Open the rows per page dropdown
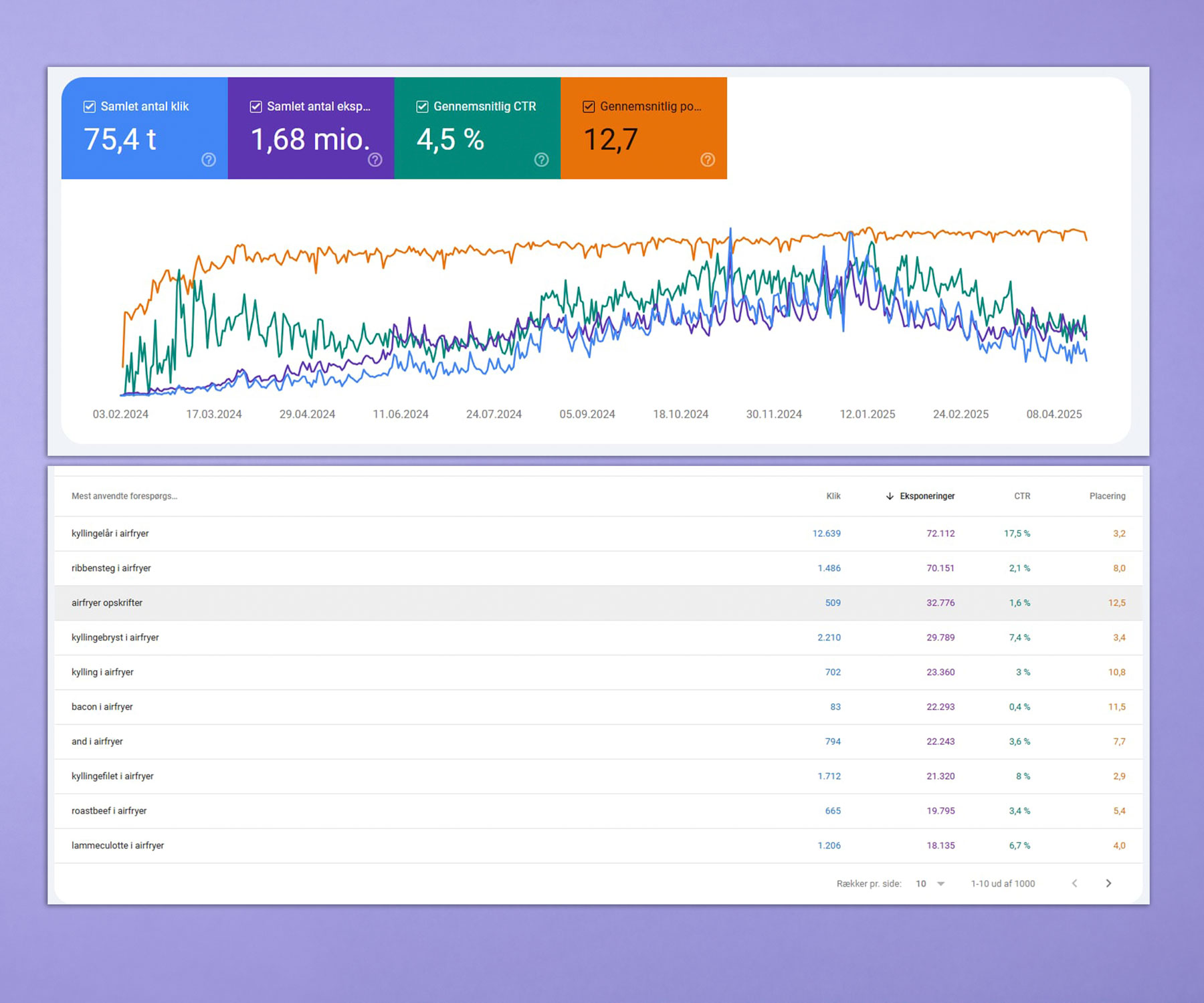The image size is (1204, 1003). click(x=930, y=883)
